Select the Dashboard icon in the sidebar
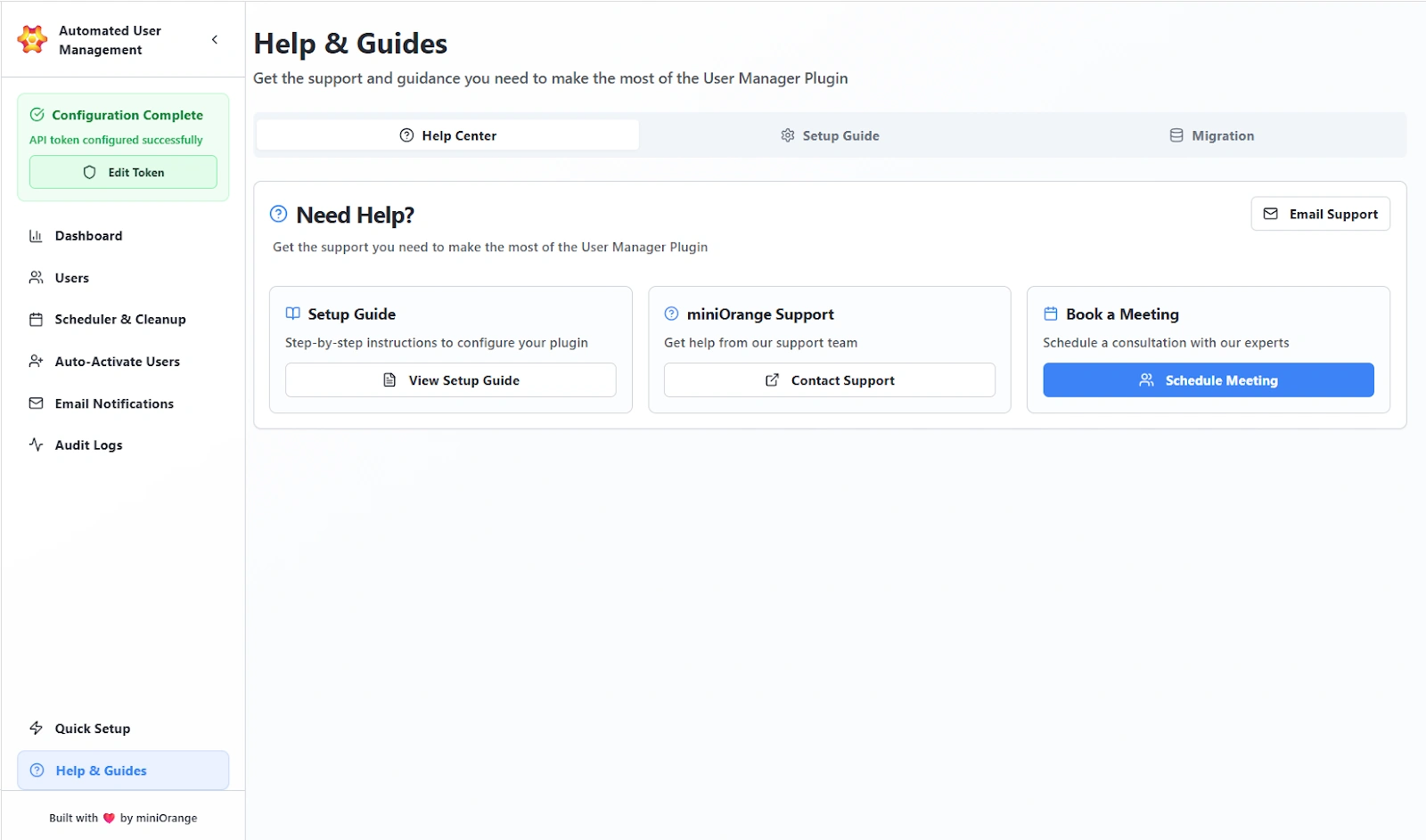This screenshot has width=1426, height=840. click(x=36, y=235)
